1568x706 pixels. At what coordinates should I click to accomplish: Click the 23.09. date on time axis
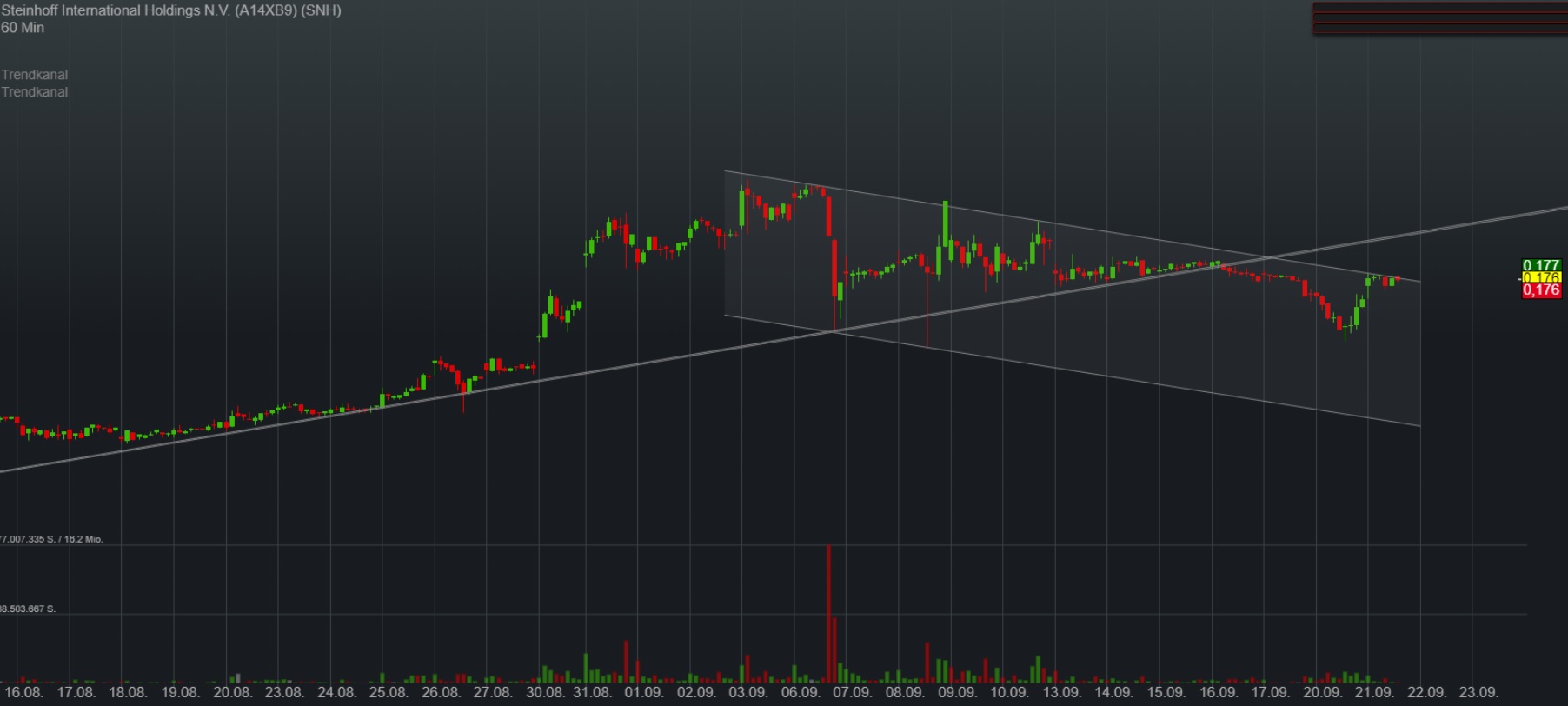(x=1478, y=693)
